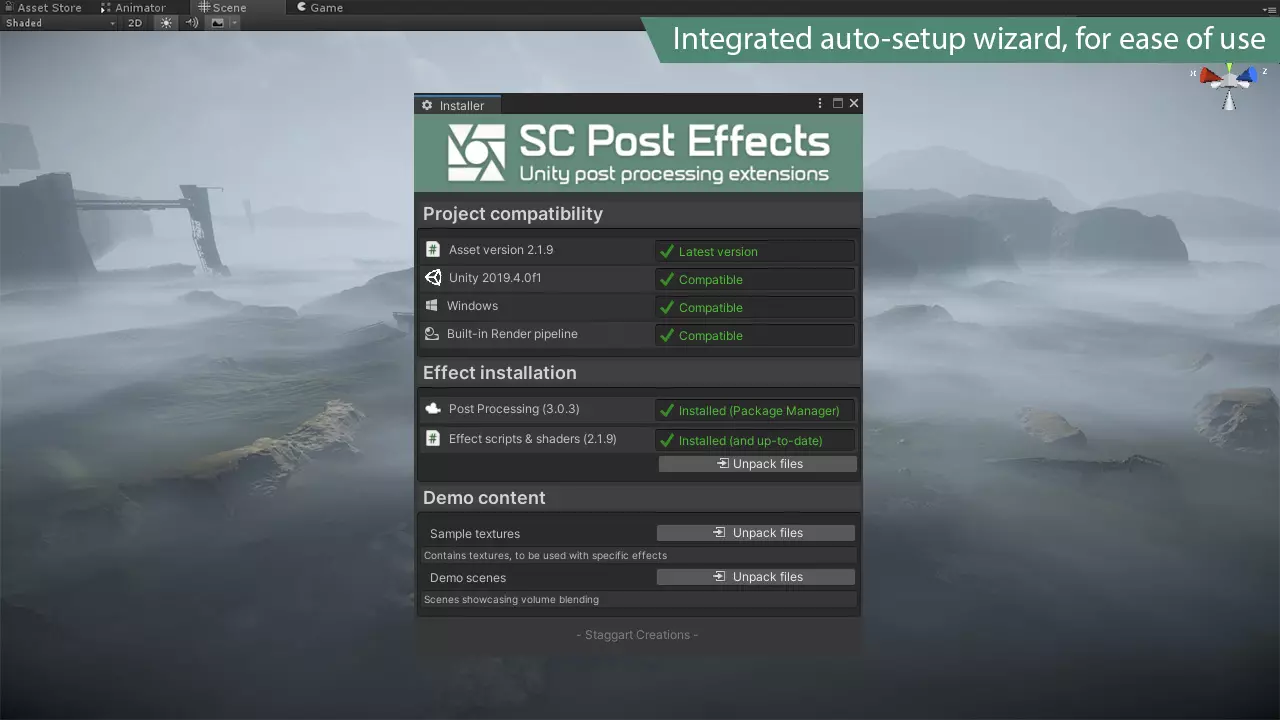Unpack files for Demo scenes
Screen dimensions: 1280x720
[756, 577]
